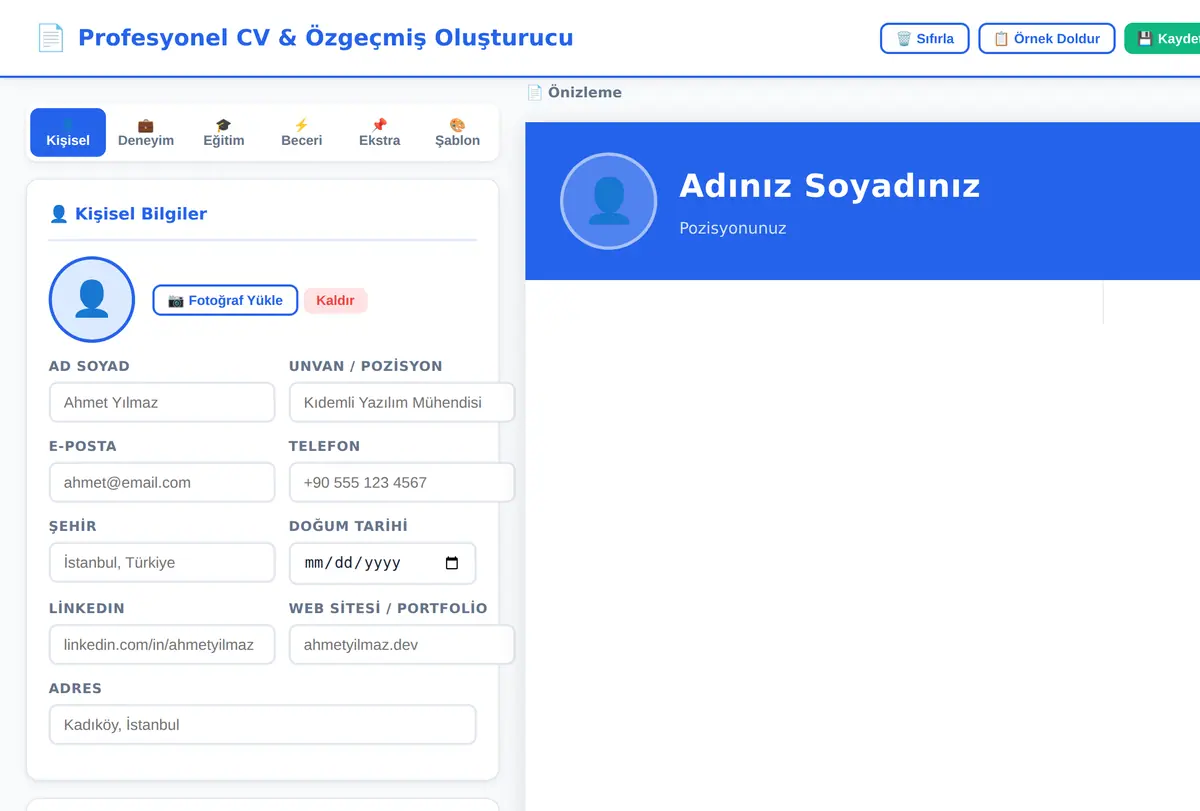1200x811 pixels.
Task: Open the Şablon tab
Action: coord(458,132)
